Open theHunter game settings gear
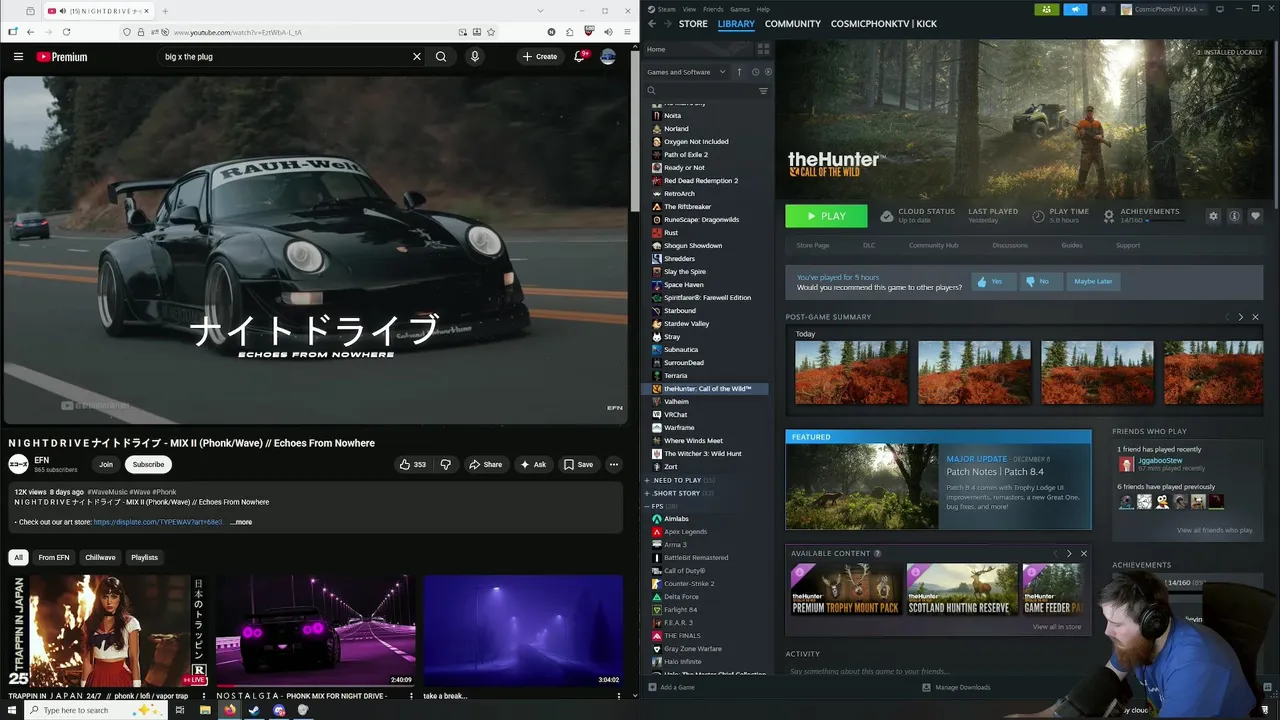The width and height of the screenshot is (1280, 720). point(1213,216)
